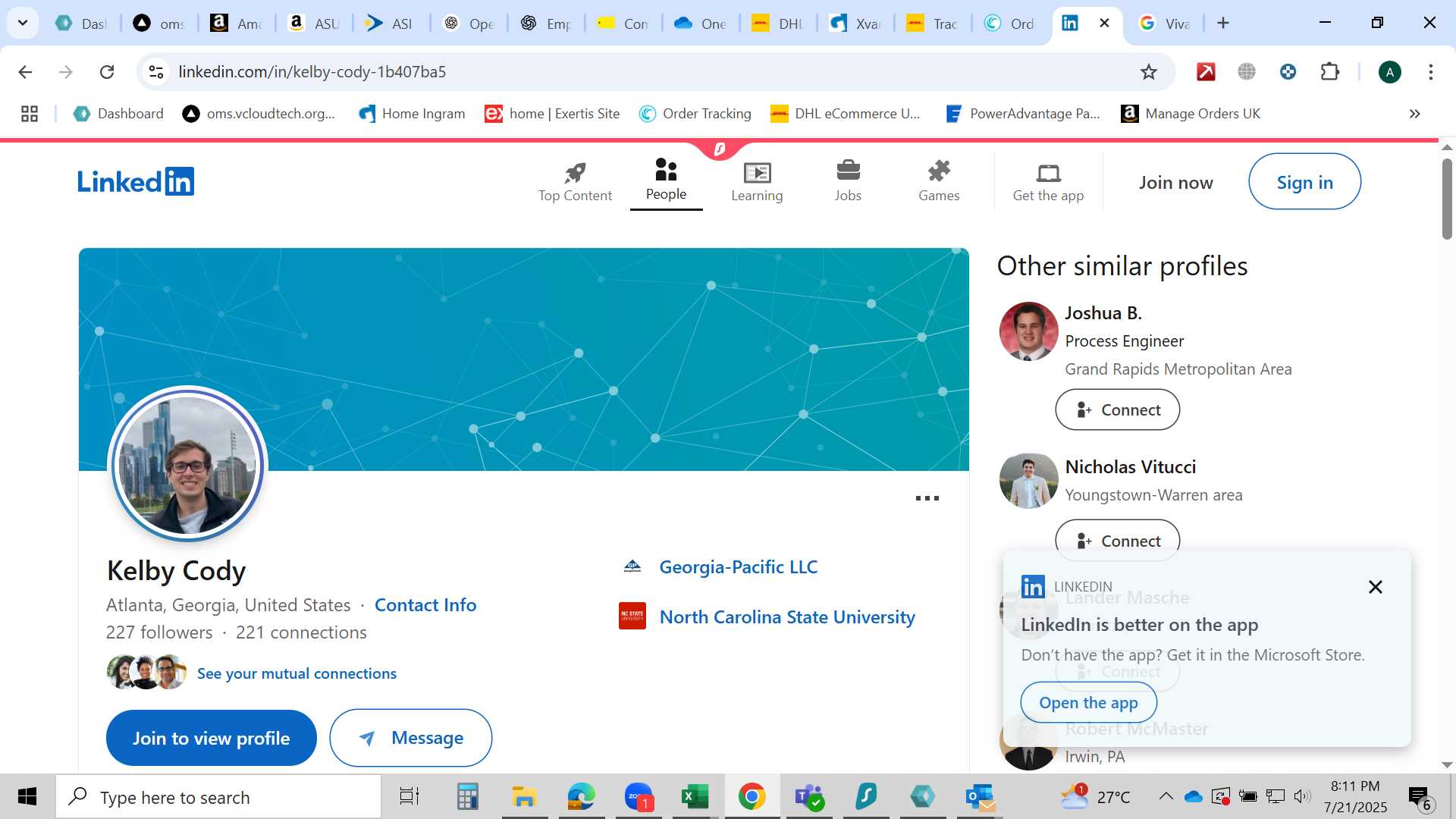Open the bookmarks apps grid icon

(x=30, y=114)
